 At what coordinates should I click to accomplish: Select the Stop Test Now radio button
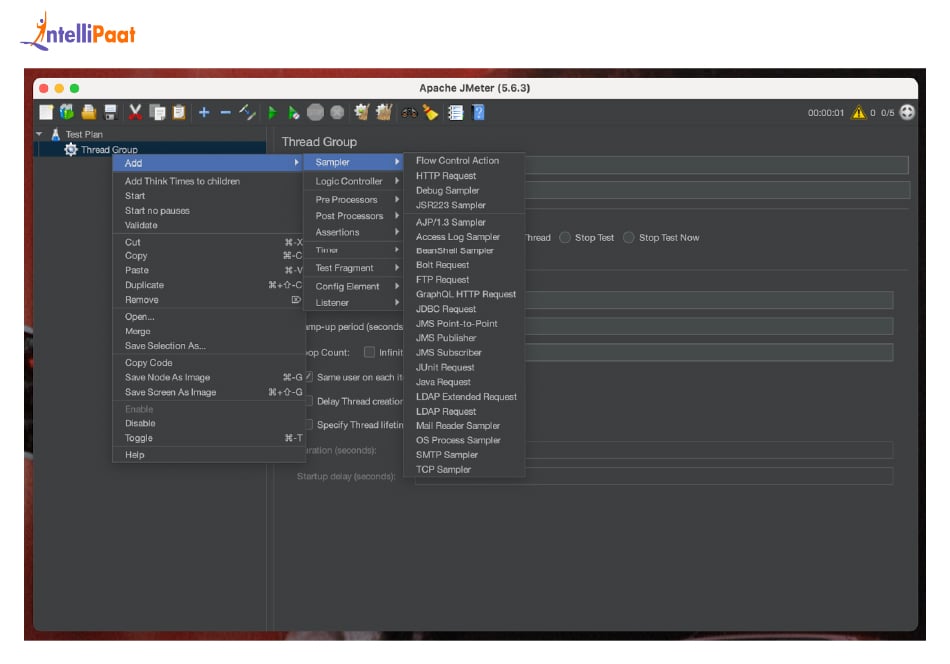pyautogui.click(x=628, y=237)
